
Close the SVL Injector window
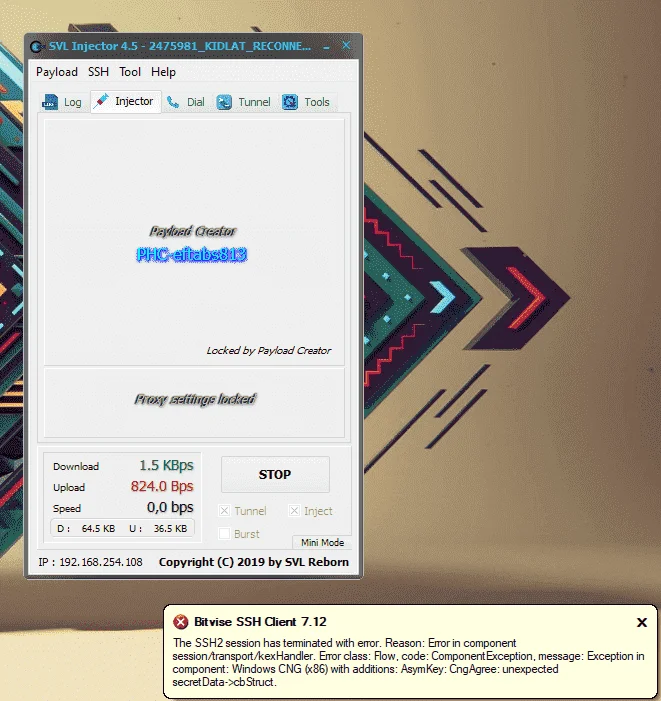(346, 45)
